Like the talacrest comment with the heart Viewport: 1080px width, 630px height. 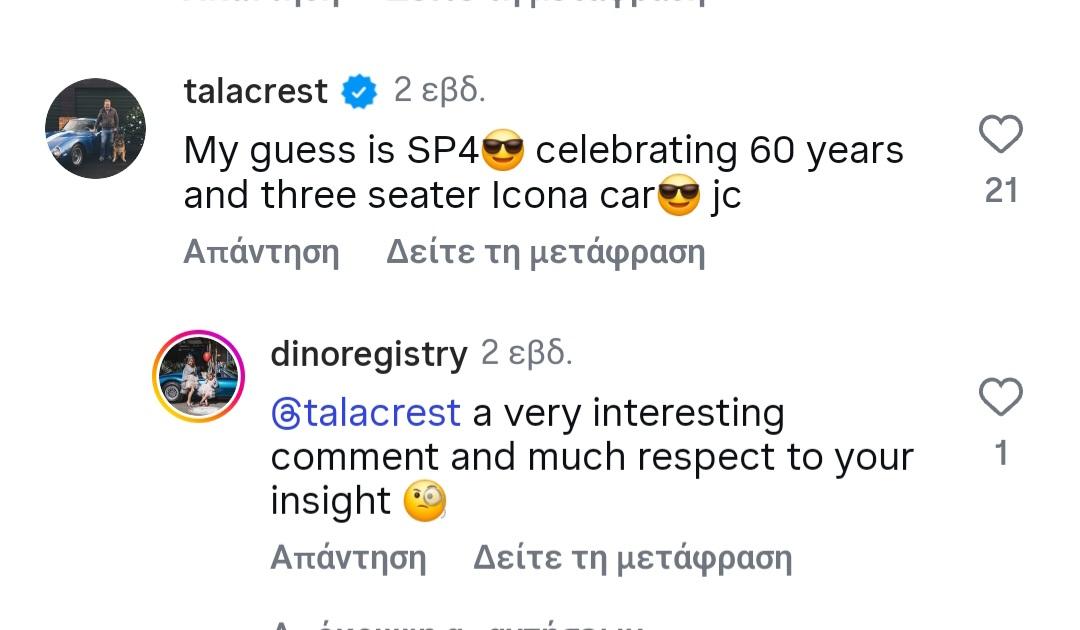tap(1000, 135)
